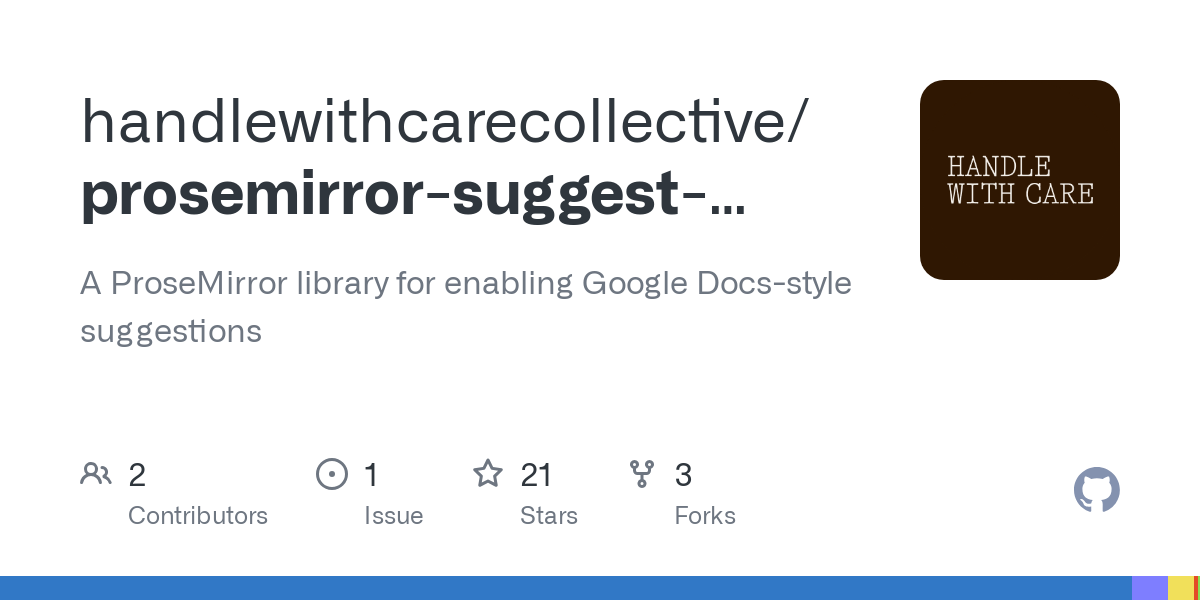The image size is (1200, 600).
Task: Click the Stars label
Action: pos(549,516)
